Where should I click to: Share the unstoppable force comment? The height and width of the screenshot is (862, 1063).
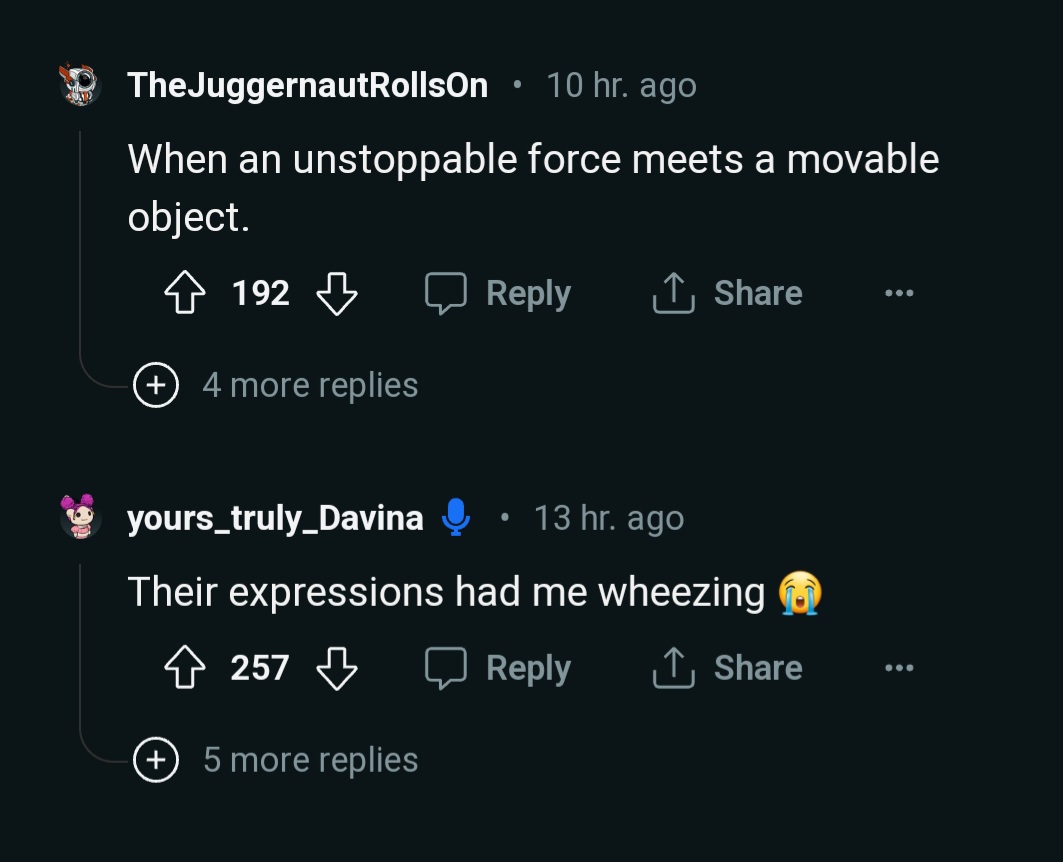[727, 293]
